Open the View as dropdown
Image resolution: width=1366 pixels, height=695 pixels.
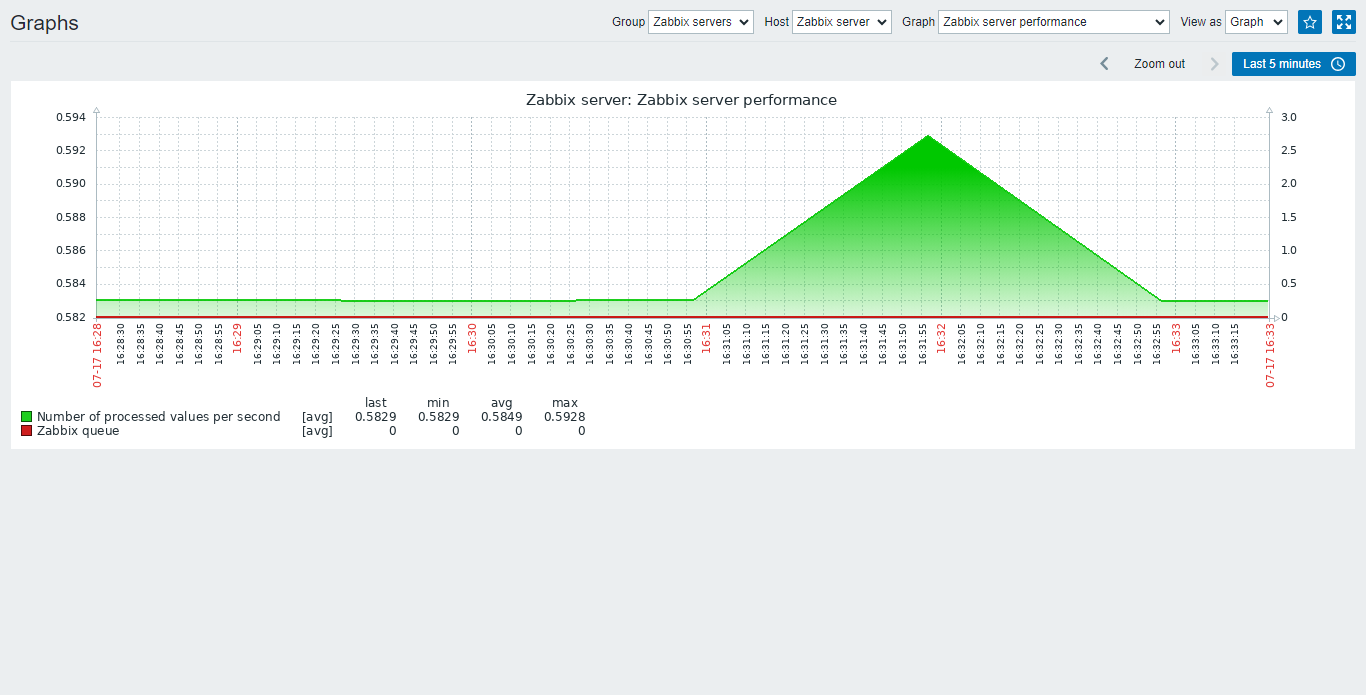tap(1256, 22)
